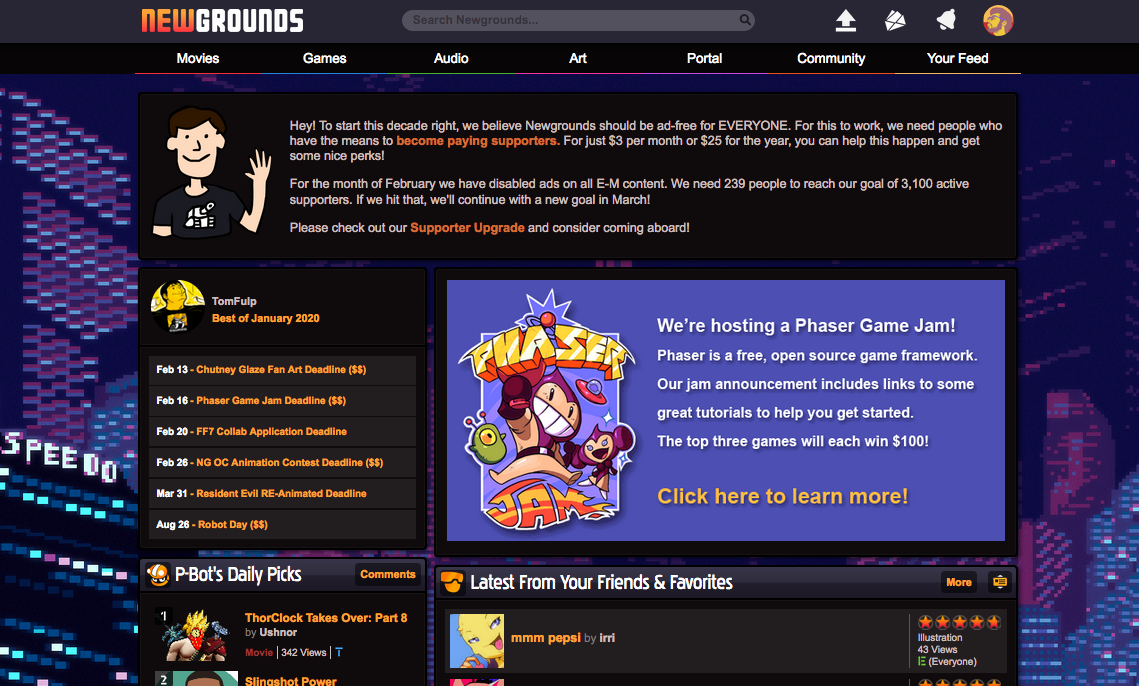The image size is (1139, 686).
Task: Open the private messages envelope icon
Action: [x=895, y=20]
